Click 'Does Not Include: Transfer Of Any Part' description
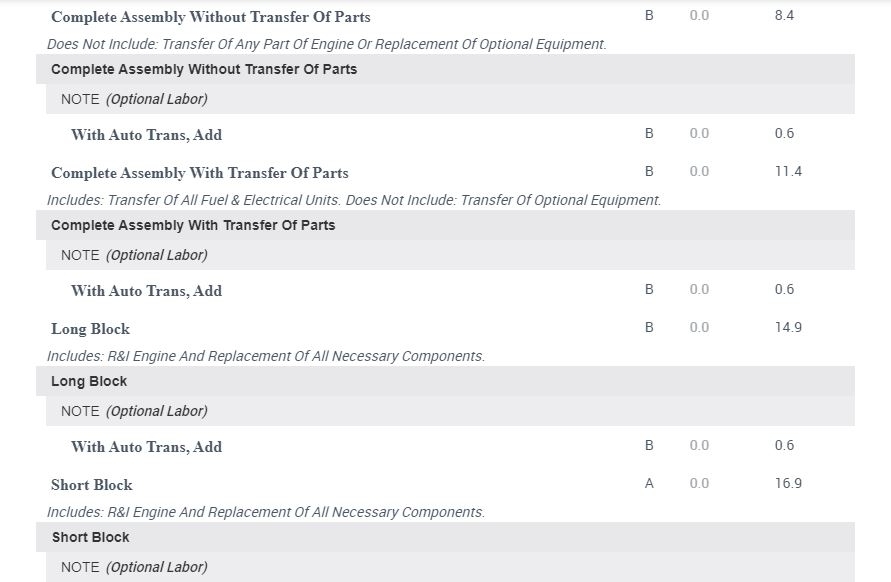This screenshot has height=582, width=891. (326, 44)
